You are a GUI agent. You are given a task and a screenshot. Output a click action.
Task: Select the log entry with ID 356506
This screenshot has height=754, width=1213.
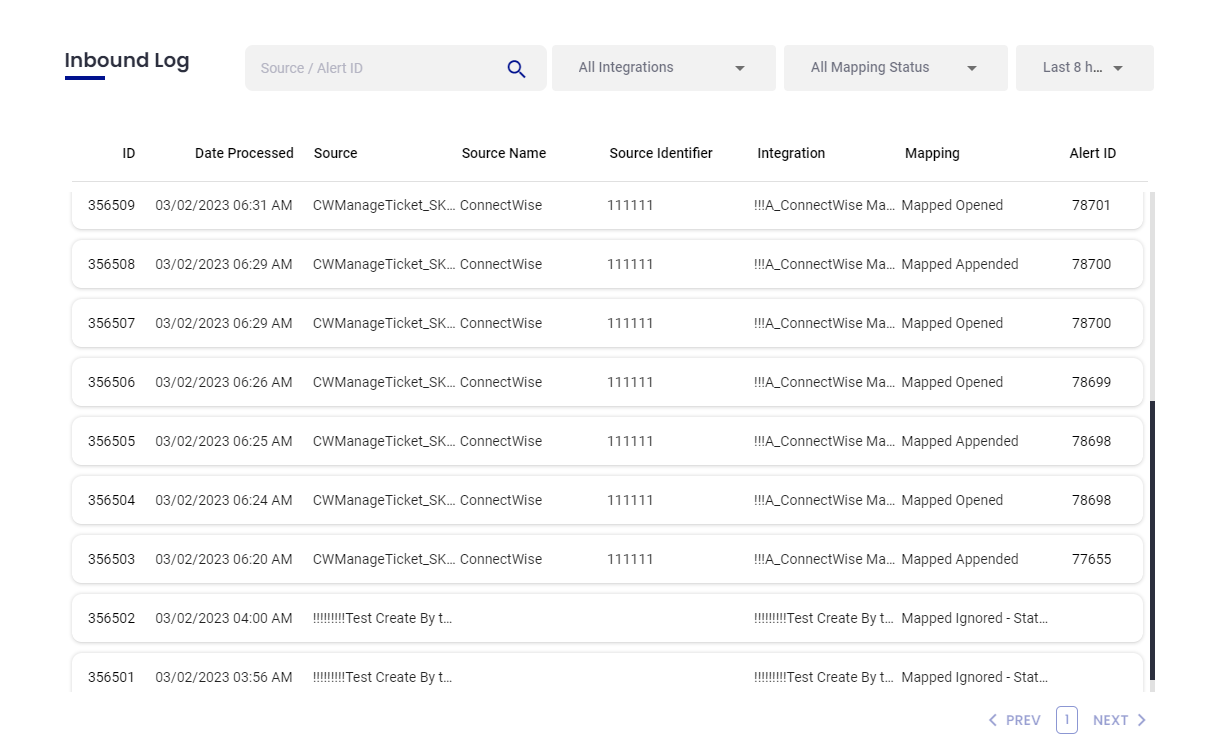tap(606, 383)
